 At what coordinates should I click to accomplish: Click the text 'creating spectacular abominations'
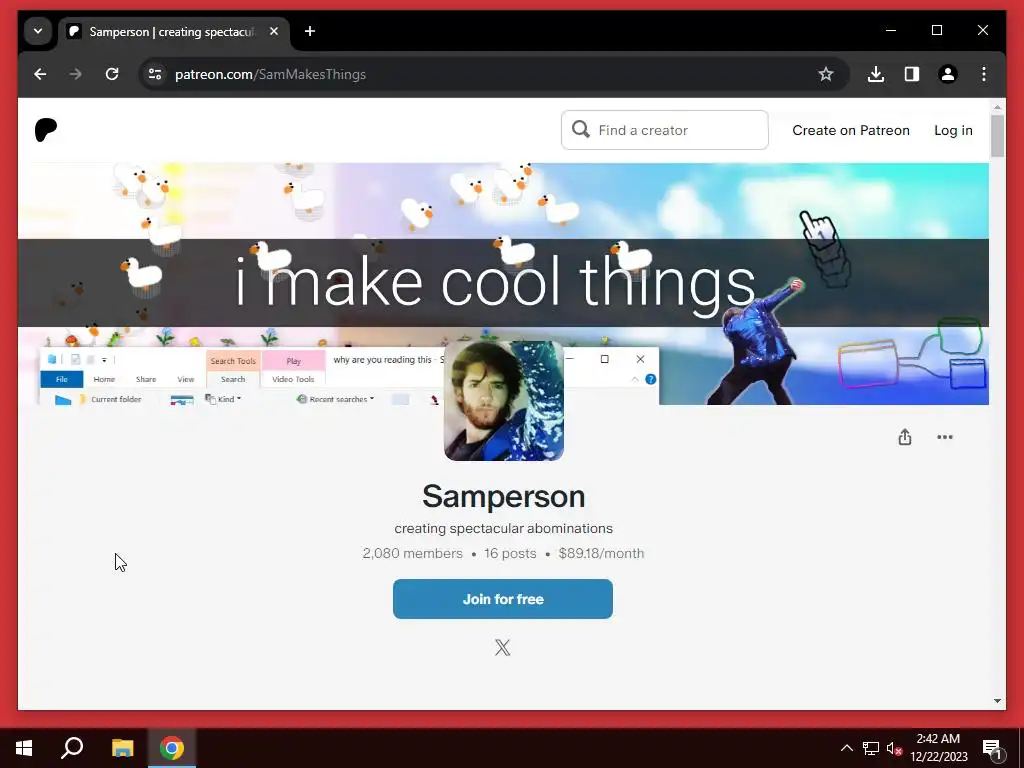(504, 528)
